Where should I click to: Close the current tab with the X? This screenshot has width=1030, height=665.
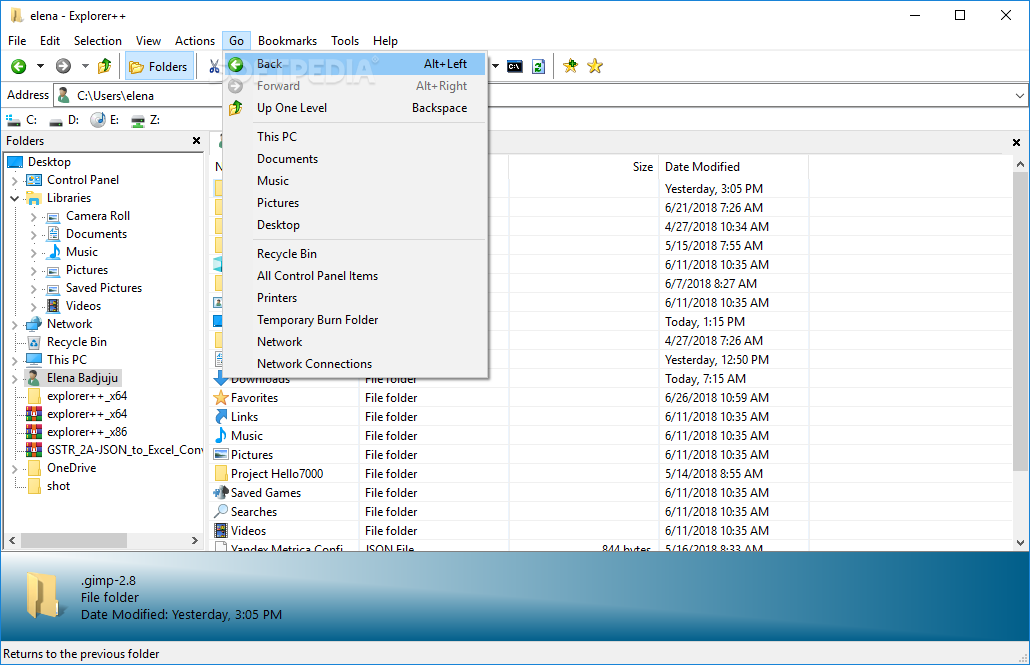[x=1016, y=143]
